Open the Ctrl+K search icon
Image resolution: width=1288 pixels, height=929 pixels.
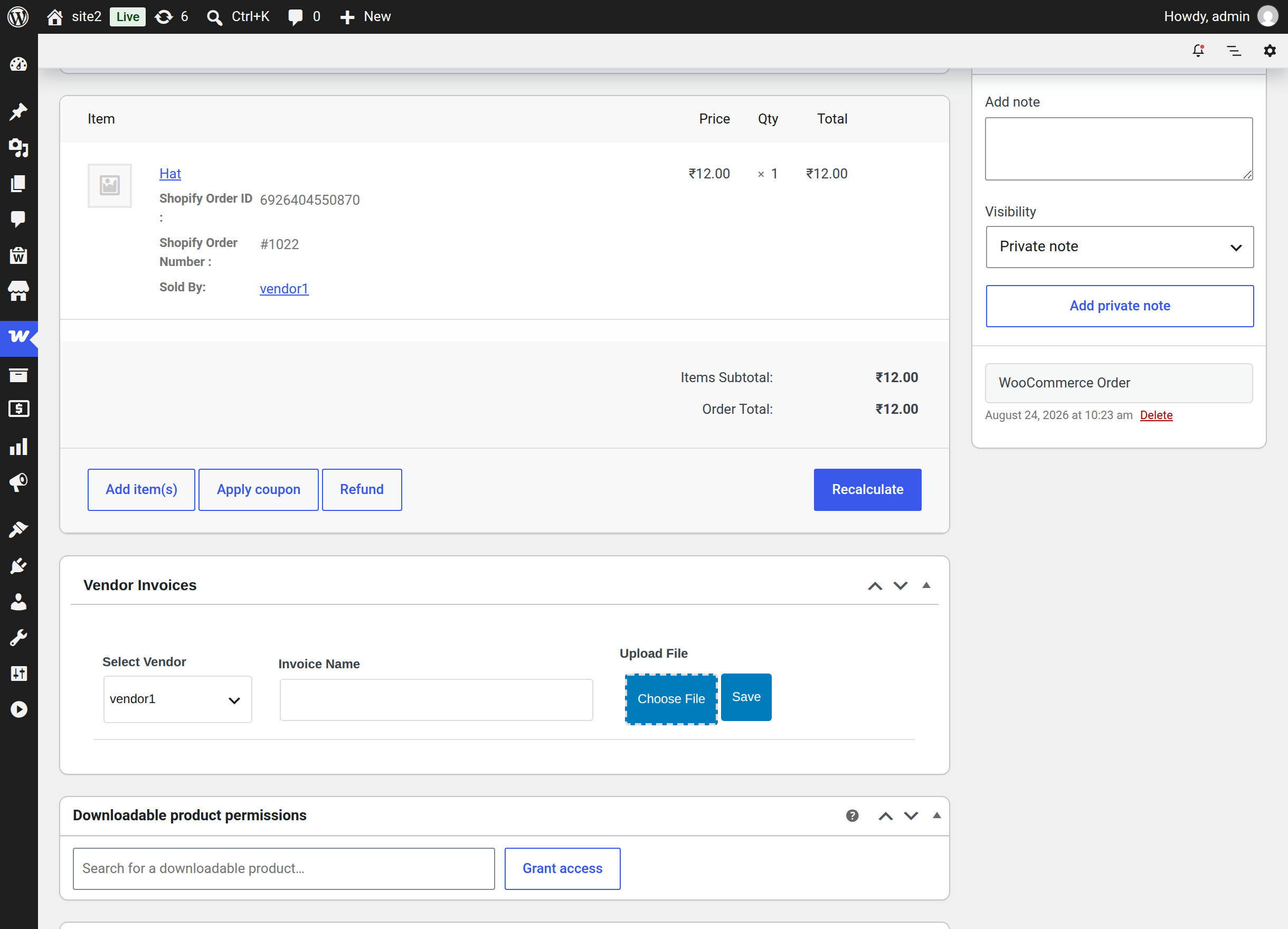(x=215, y=17)
